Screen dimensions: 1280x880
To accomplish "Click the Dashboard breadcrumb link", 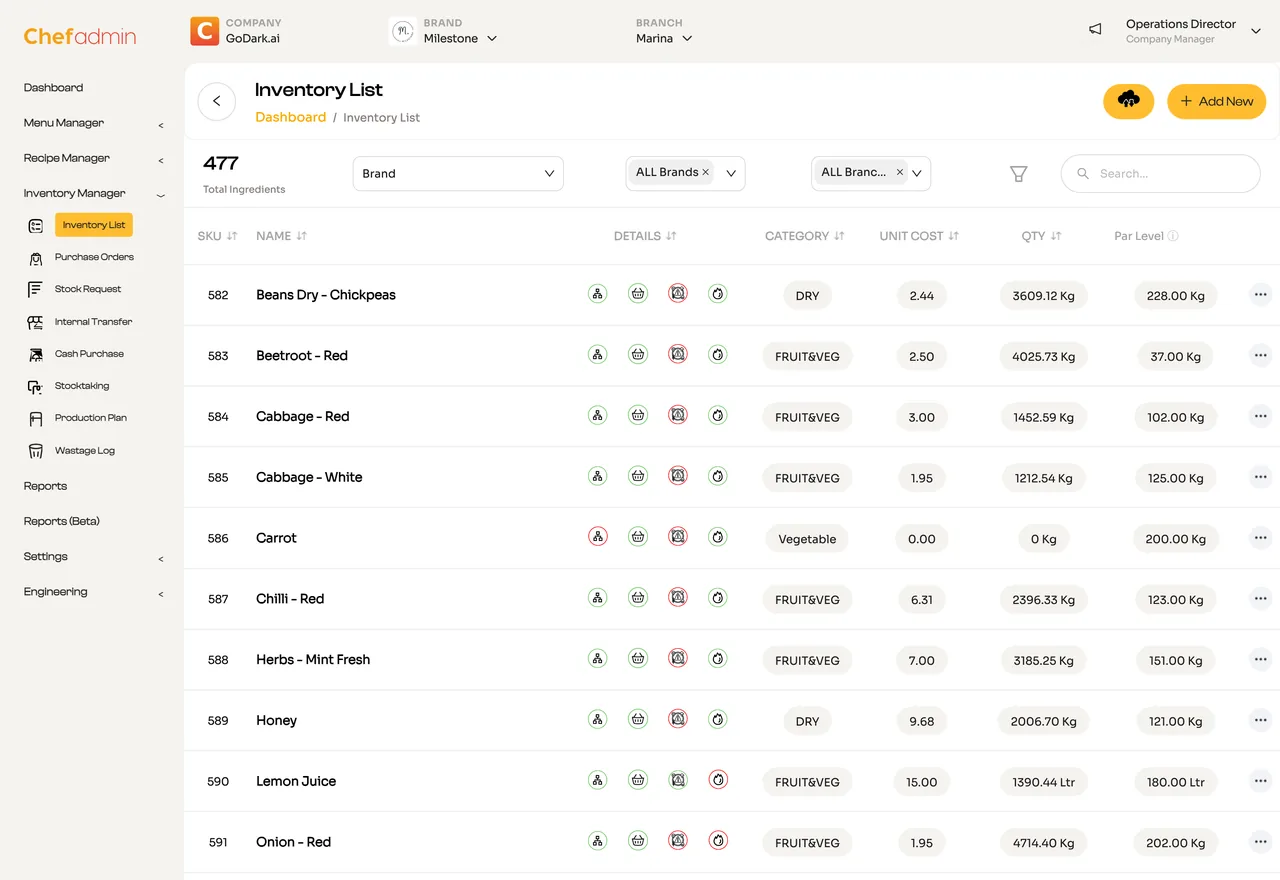I will coord(291,117).
